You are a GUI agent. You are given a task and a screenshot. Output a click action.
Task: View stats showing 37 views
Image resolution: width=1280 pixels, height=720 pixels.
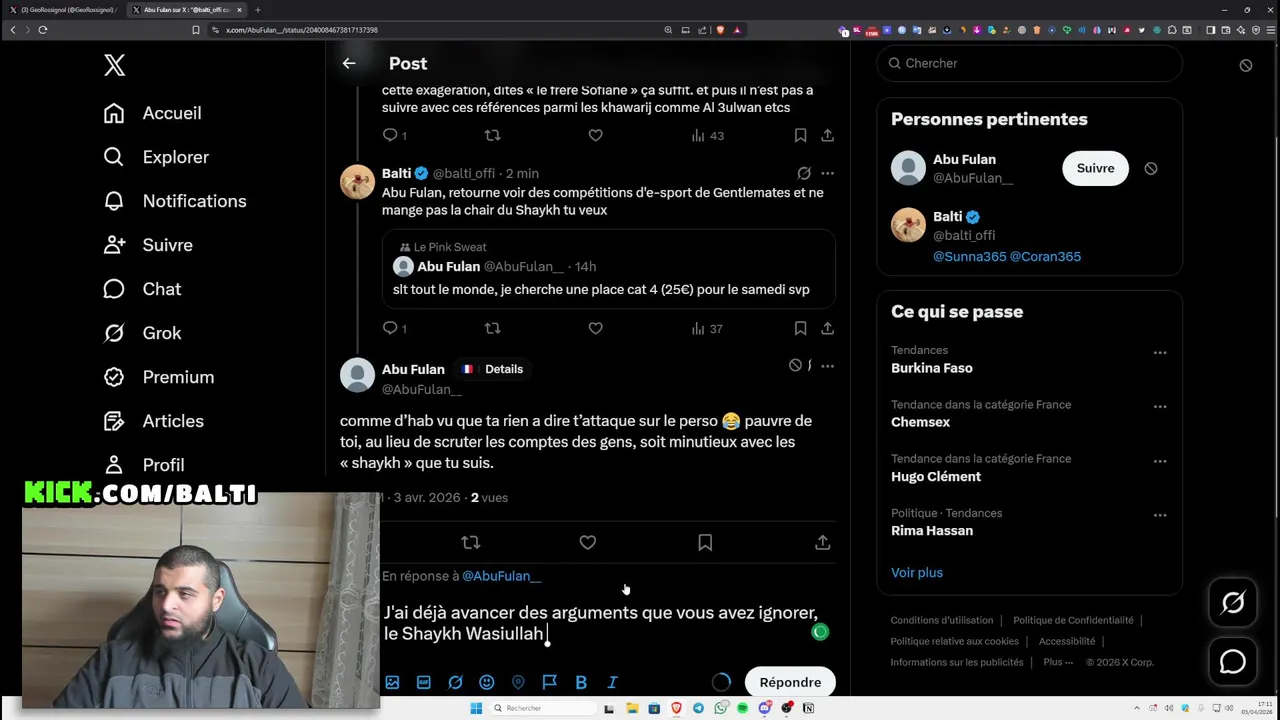click(707, 328)
